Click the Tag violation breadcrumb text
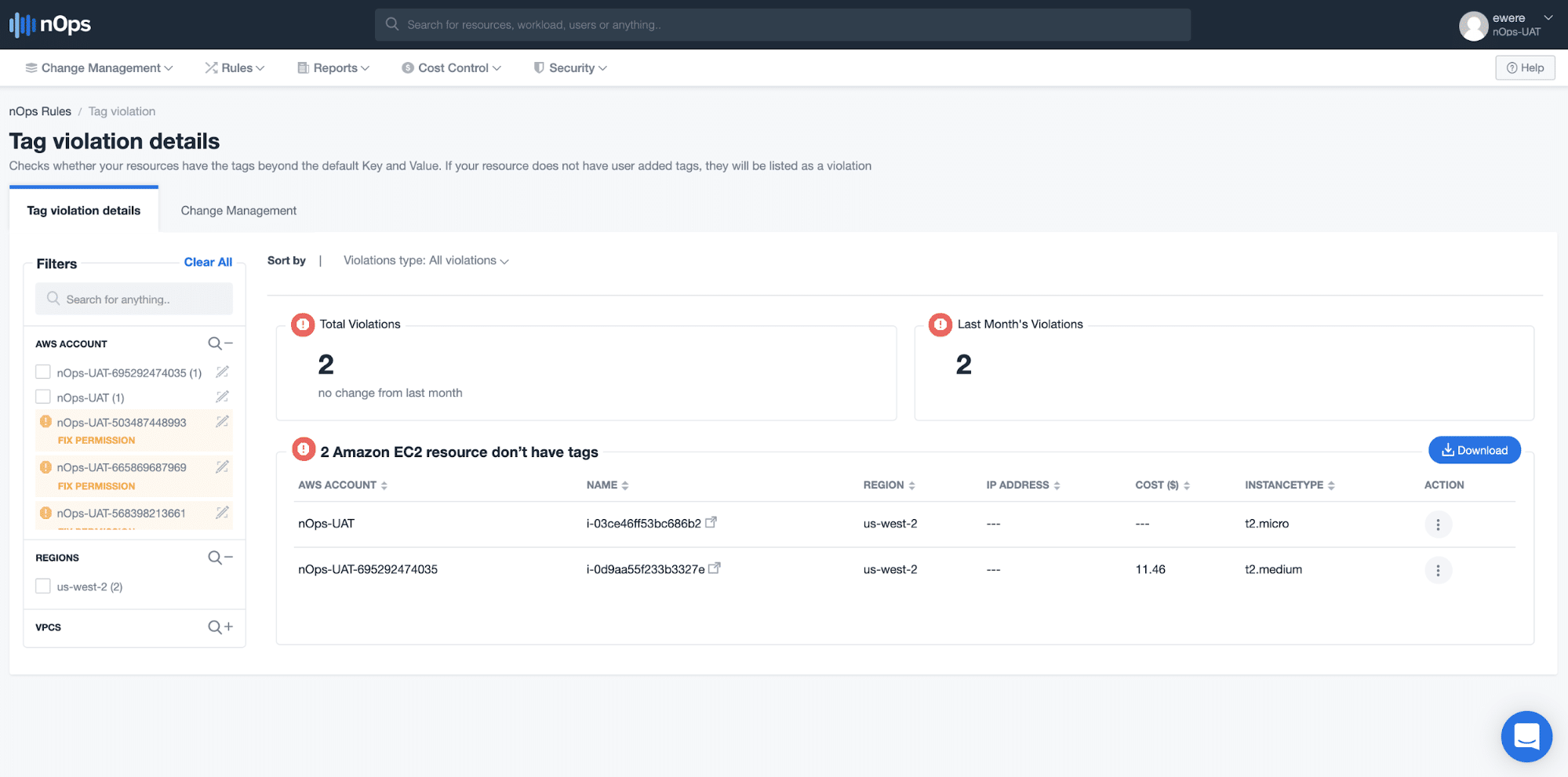Image resolution: width=1568 pixels, height=777 pixels. [x=122, y=111]
